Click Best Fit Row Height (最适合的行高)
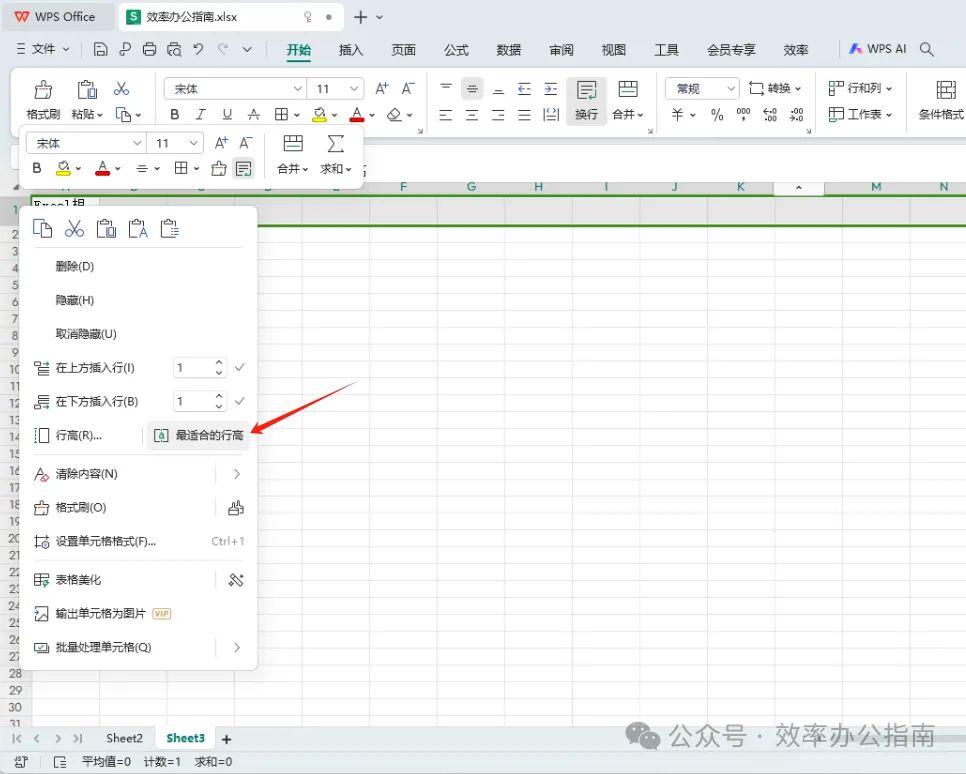 [x=198, y=435]
